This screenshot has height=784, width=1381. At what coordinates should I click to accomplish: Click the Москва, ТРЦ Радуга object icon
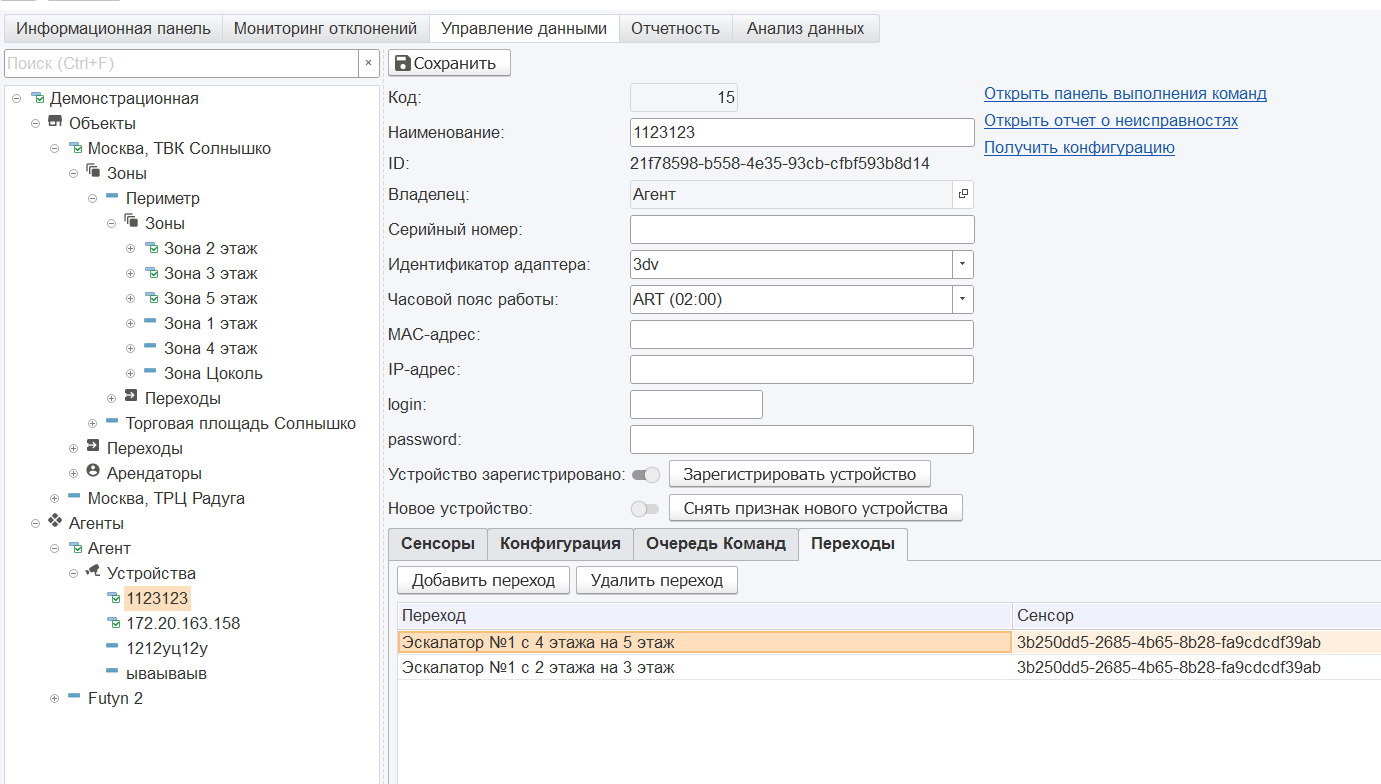click(74, 497)
